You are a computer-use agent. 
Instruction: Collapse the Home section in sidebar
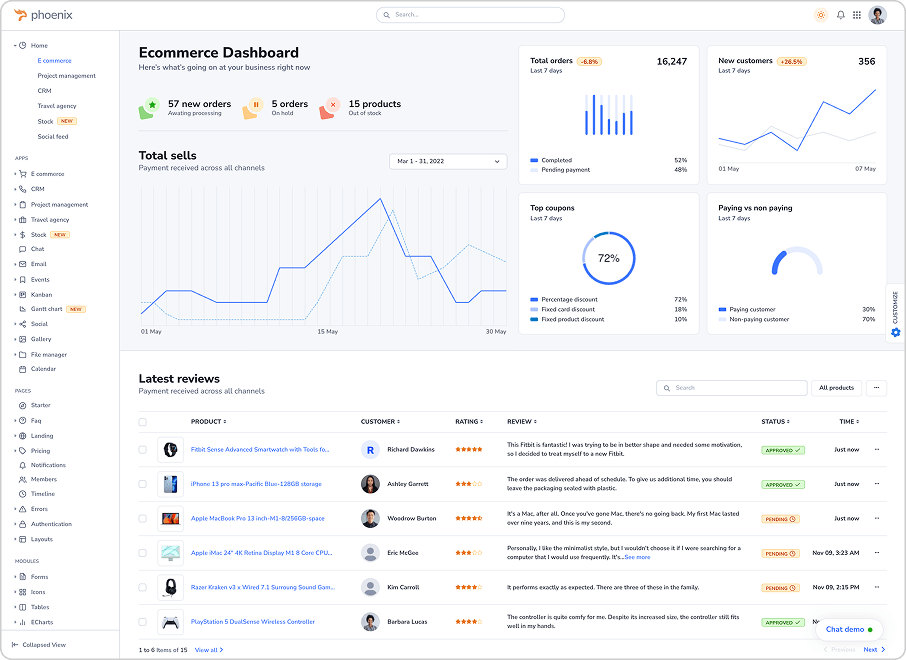16,45
